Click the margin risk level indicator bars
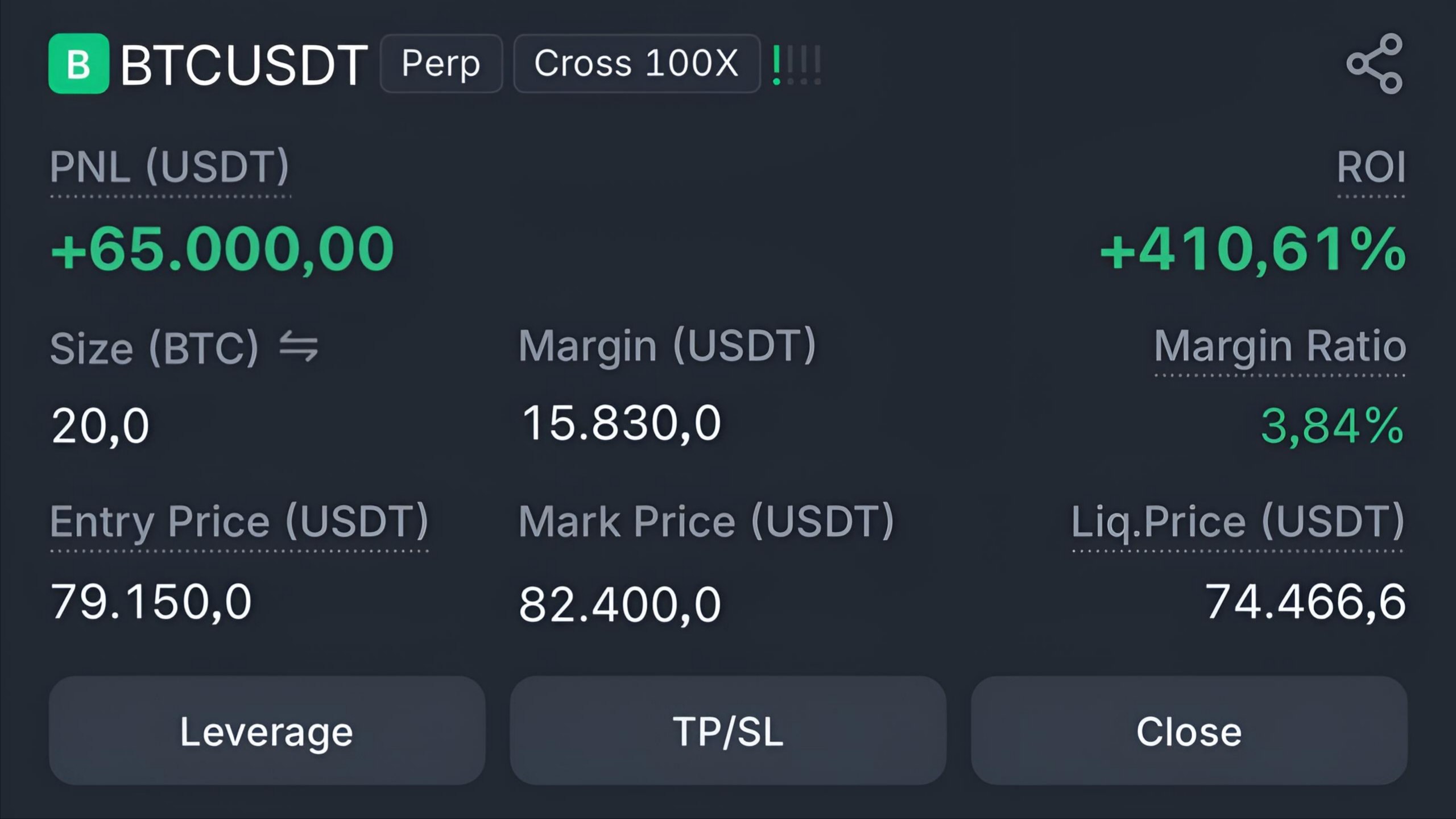 (796, 65)
